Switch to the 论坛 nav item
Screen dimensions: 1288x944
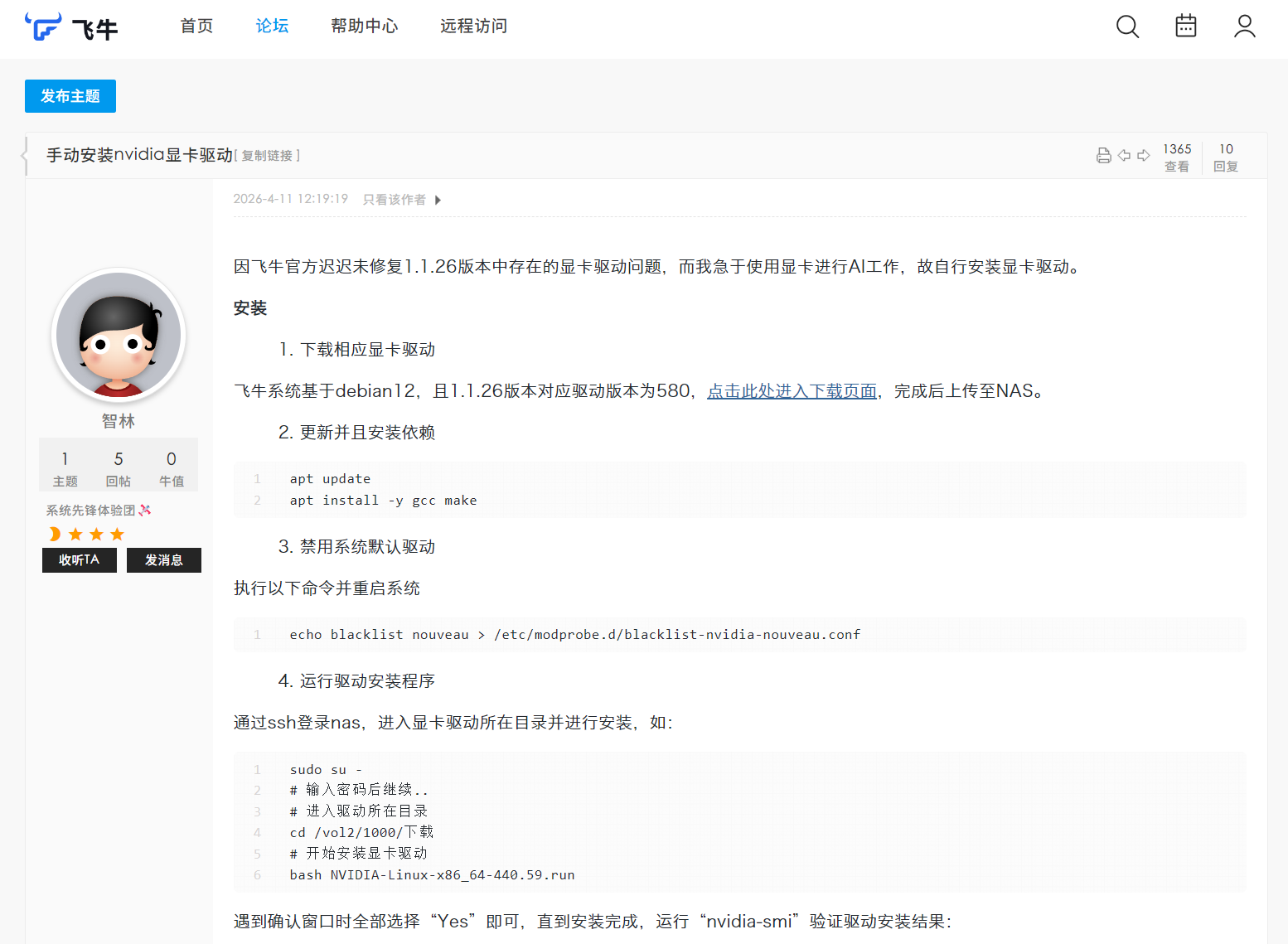(272, 27)
